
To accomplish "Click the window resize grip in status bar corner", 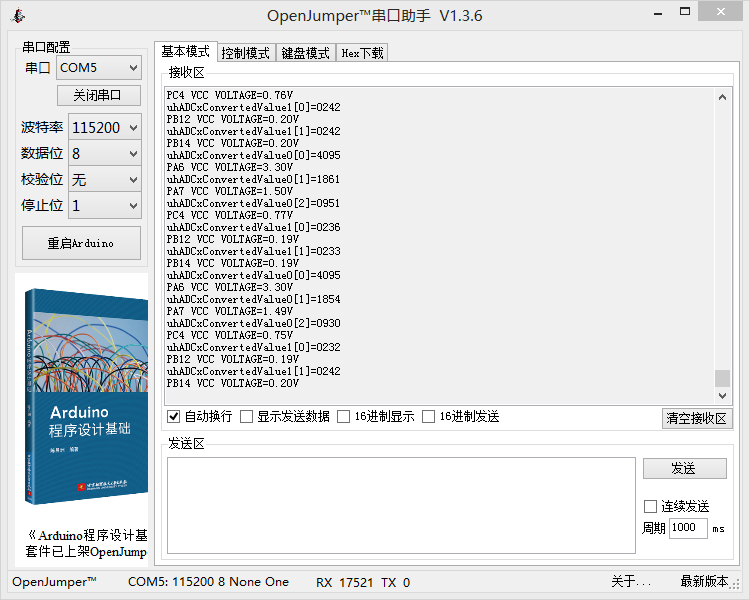I will (x=736, y=584).
